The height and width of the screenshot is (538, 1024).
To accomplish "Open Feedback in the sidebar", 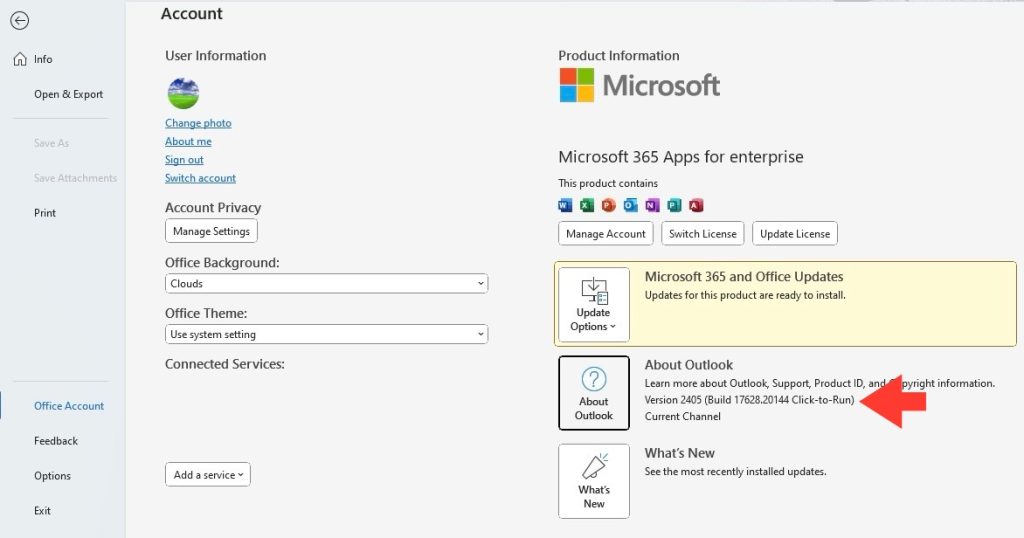I will point(56,441).
